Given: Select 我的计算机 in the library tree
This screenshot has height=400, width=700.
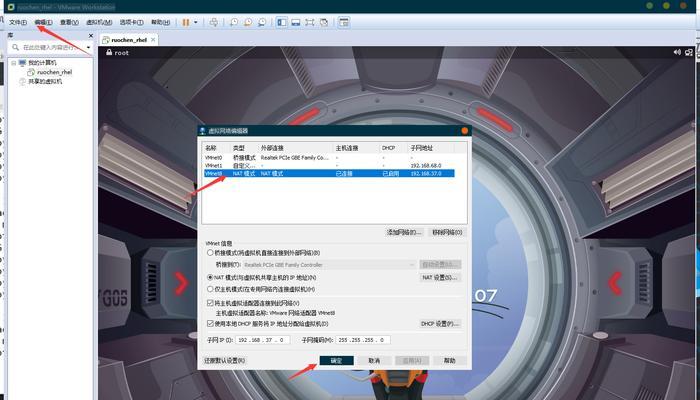Looking at the screenshot, I should pyautogui.click(x=42, y=63).
